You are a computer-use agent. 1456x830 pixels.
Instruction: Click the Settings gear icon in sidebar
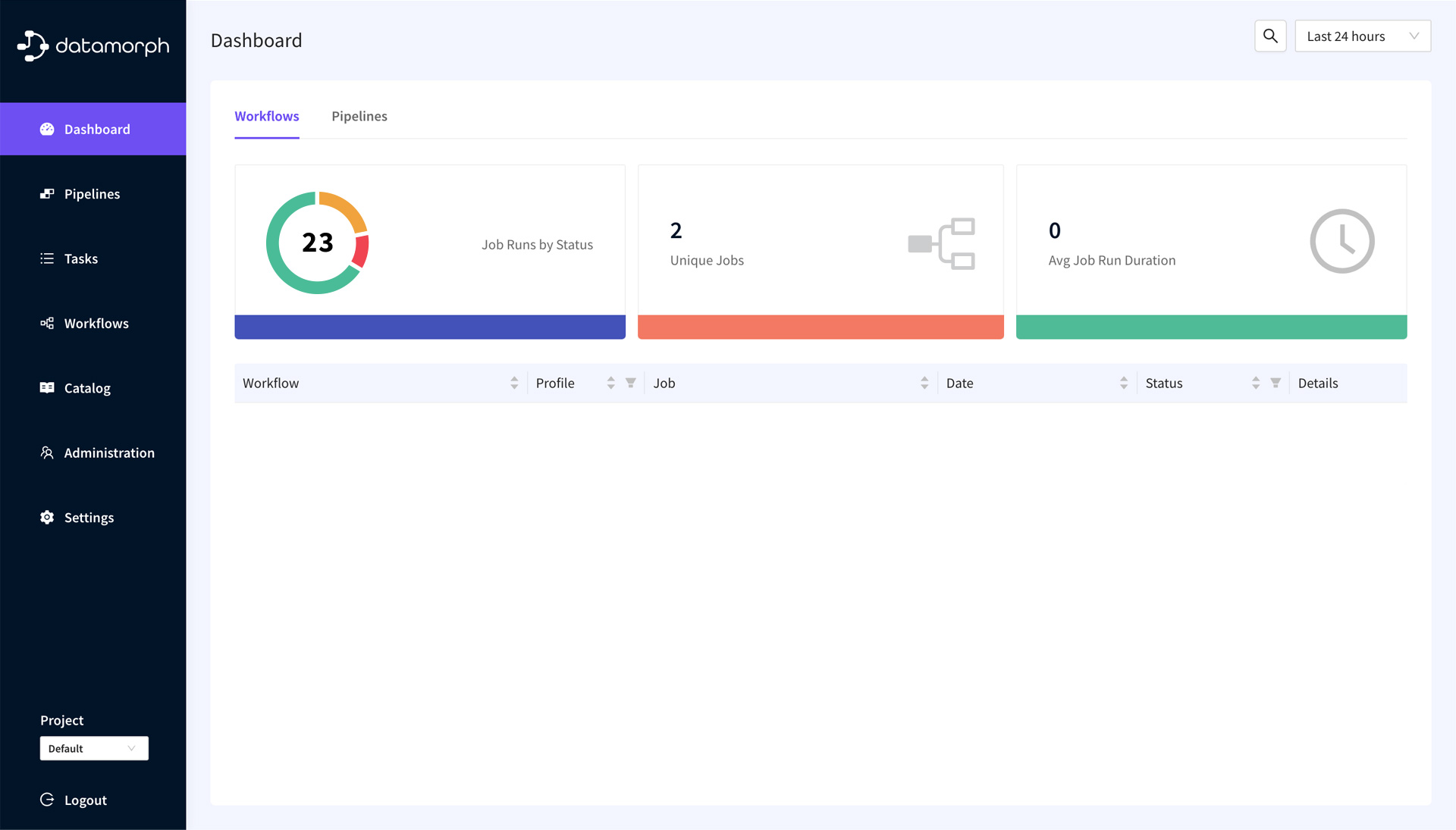click(x=47, y=517)
